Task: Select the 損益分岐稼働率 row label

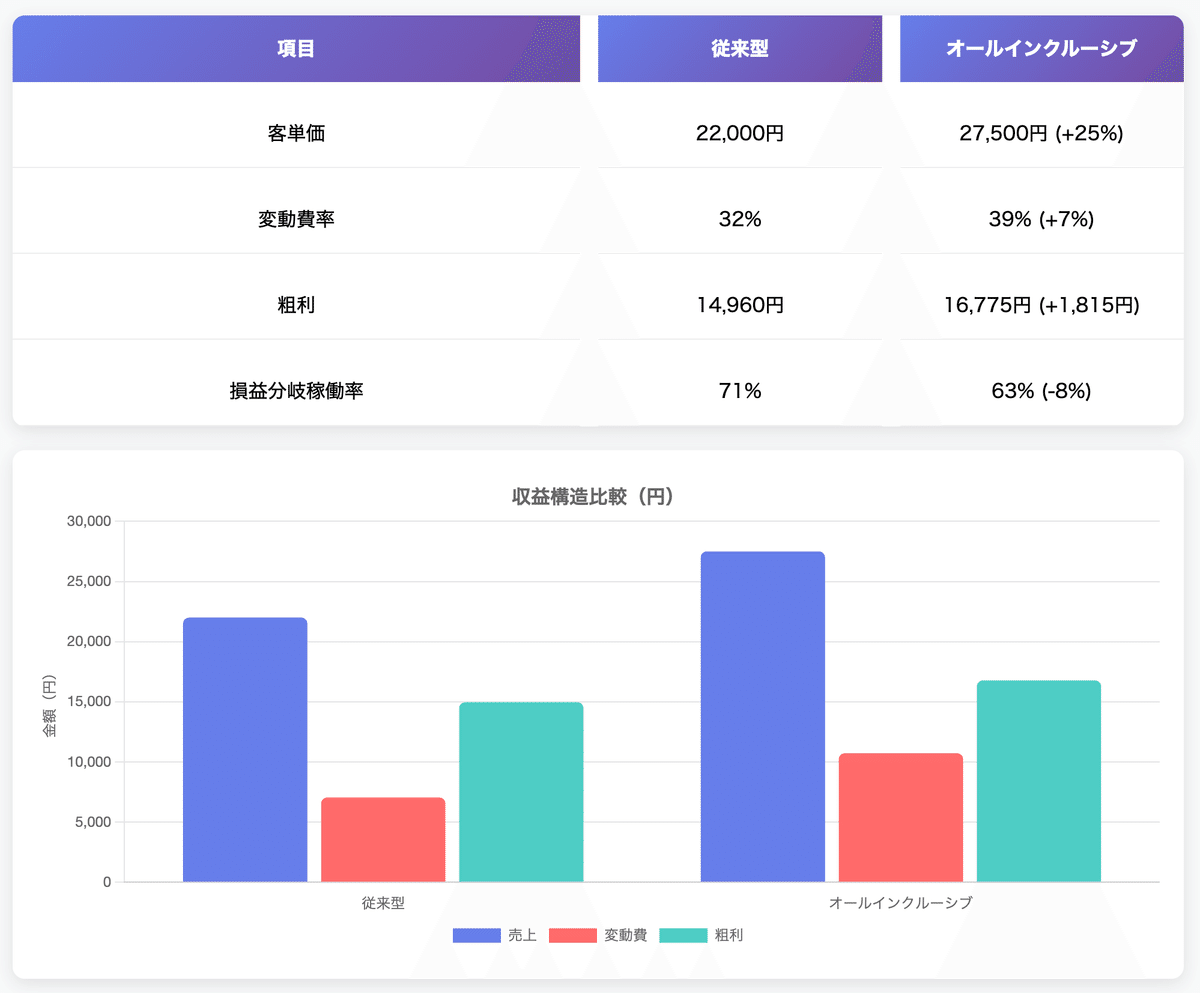Action: click(295, 391)
